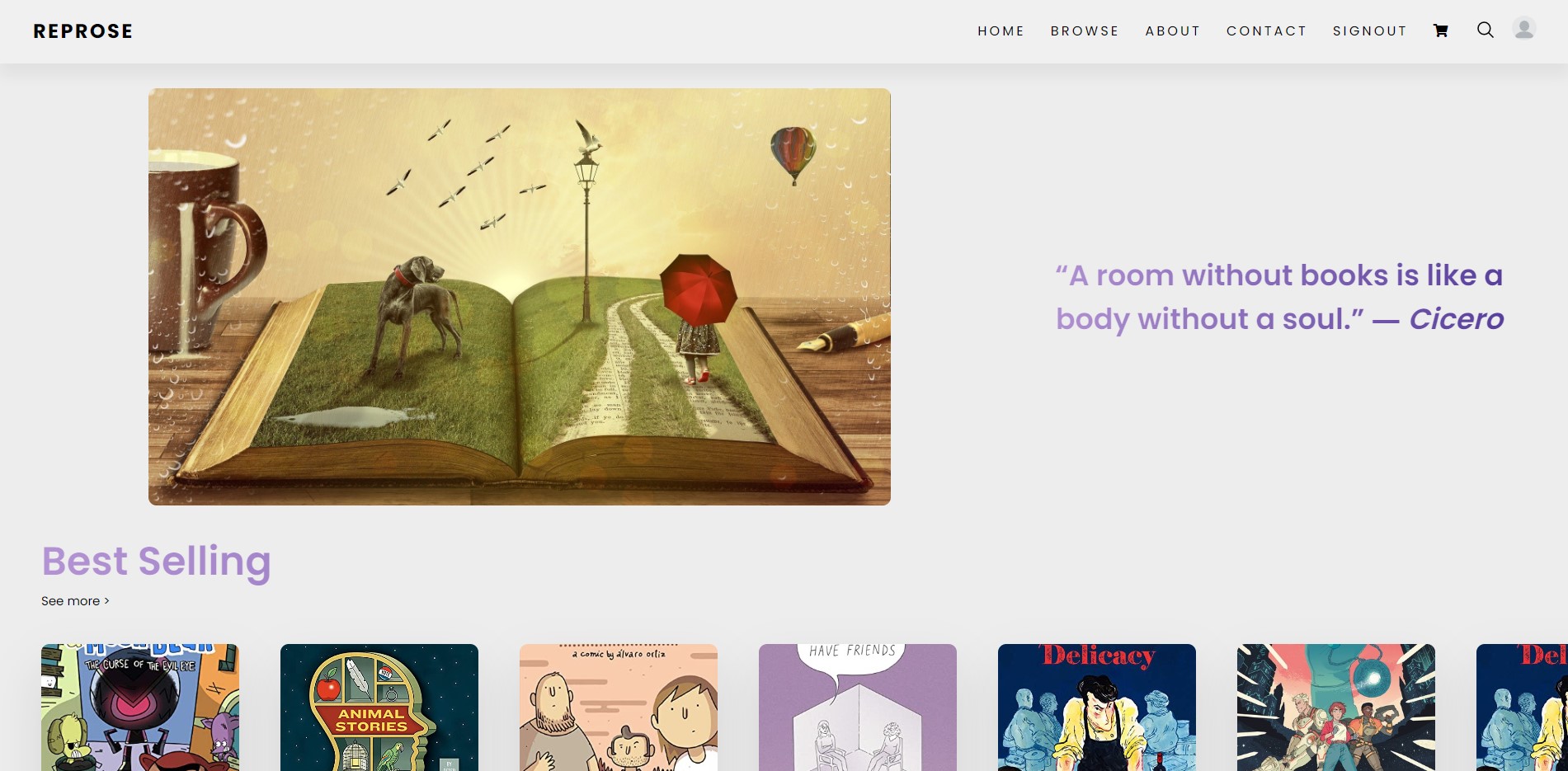Image resolution: width=1568 pixels, height=771 pixels.
Task: Go to the CONTACT page
Action: (1266, 31)
